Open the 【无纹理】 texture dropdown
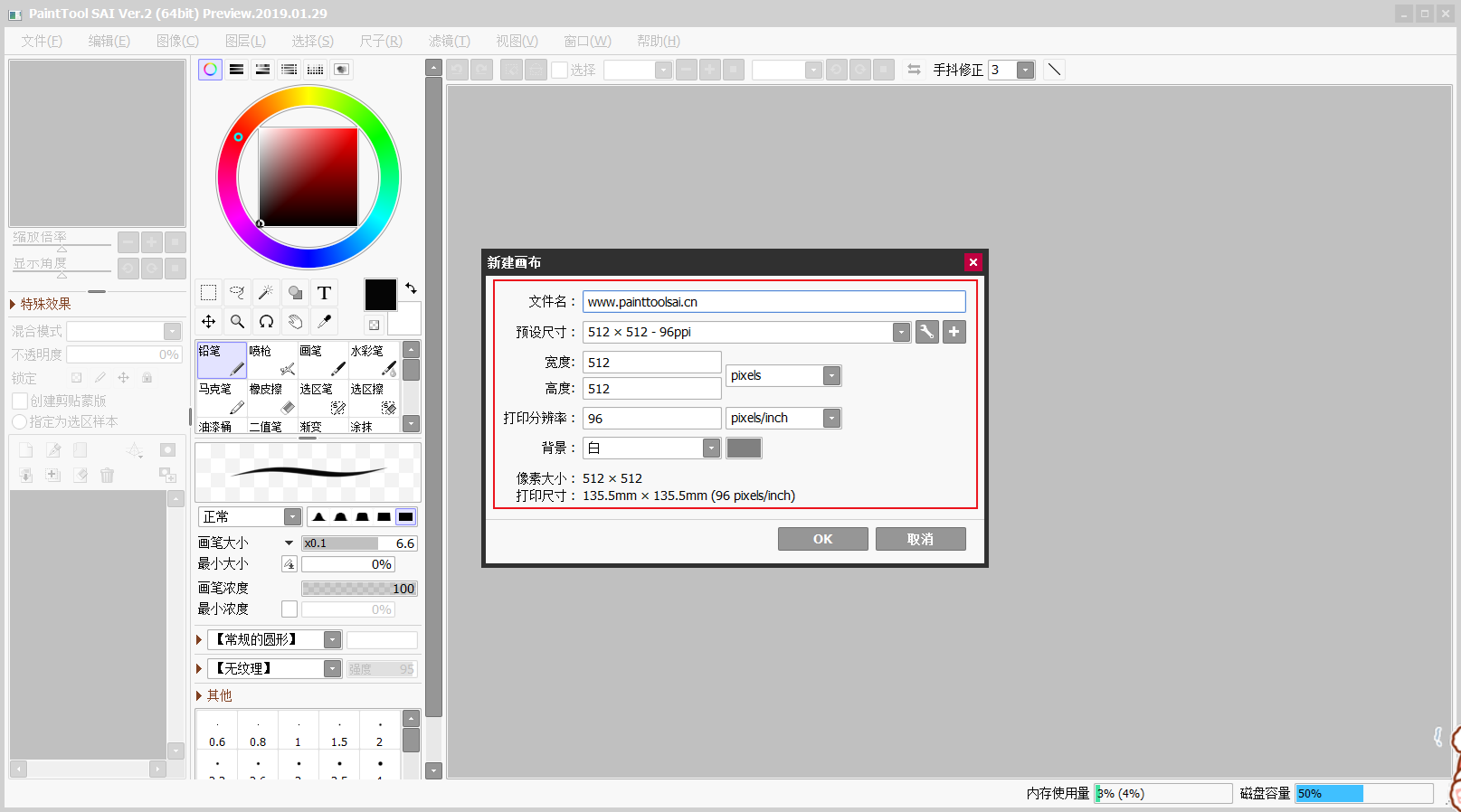The height and width of the screenshot is (812, 1461). point(333,668)
